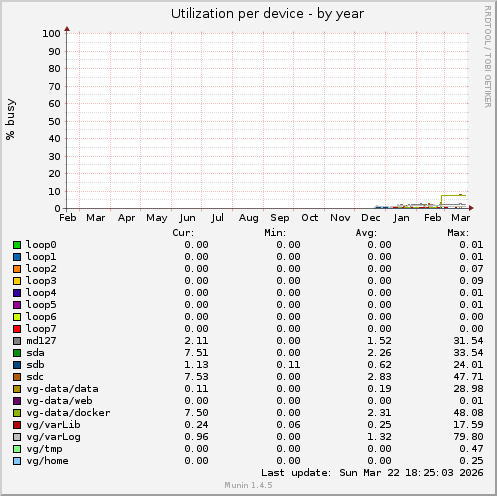Click the vg-data/data legend swatch

coord(17,389)
